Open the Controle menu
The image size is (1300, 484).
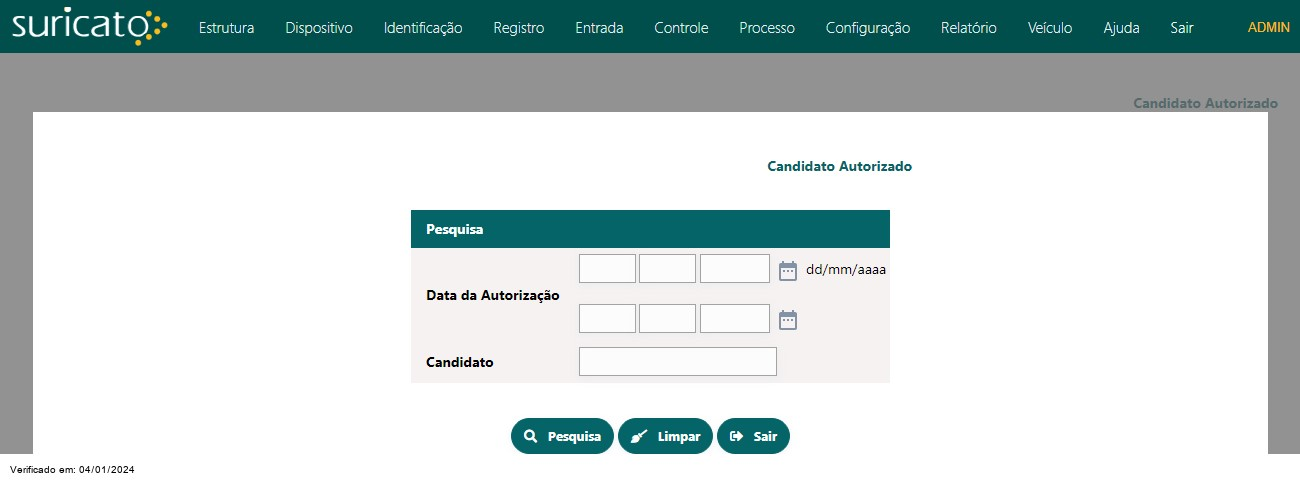click(681, 28)
